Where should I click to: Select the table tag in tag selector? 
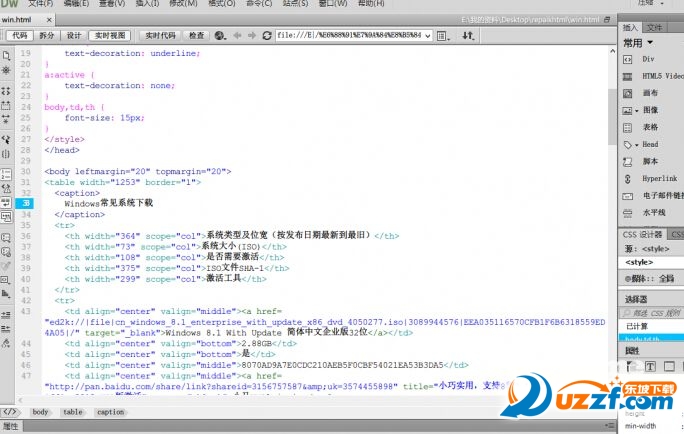(72, 412)
